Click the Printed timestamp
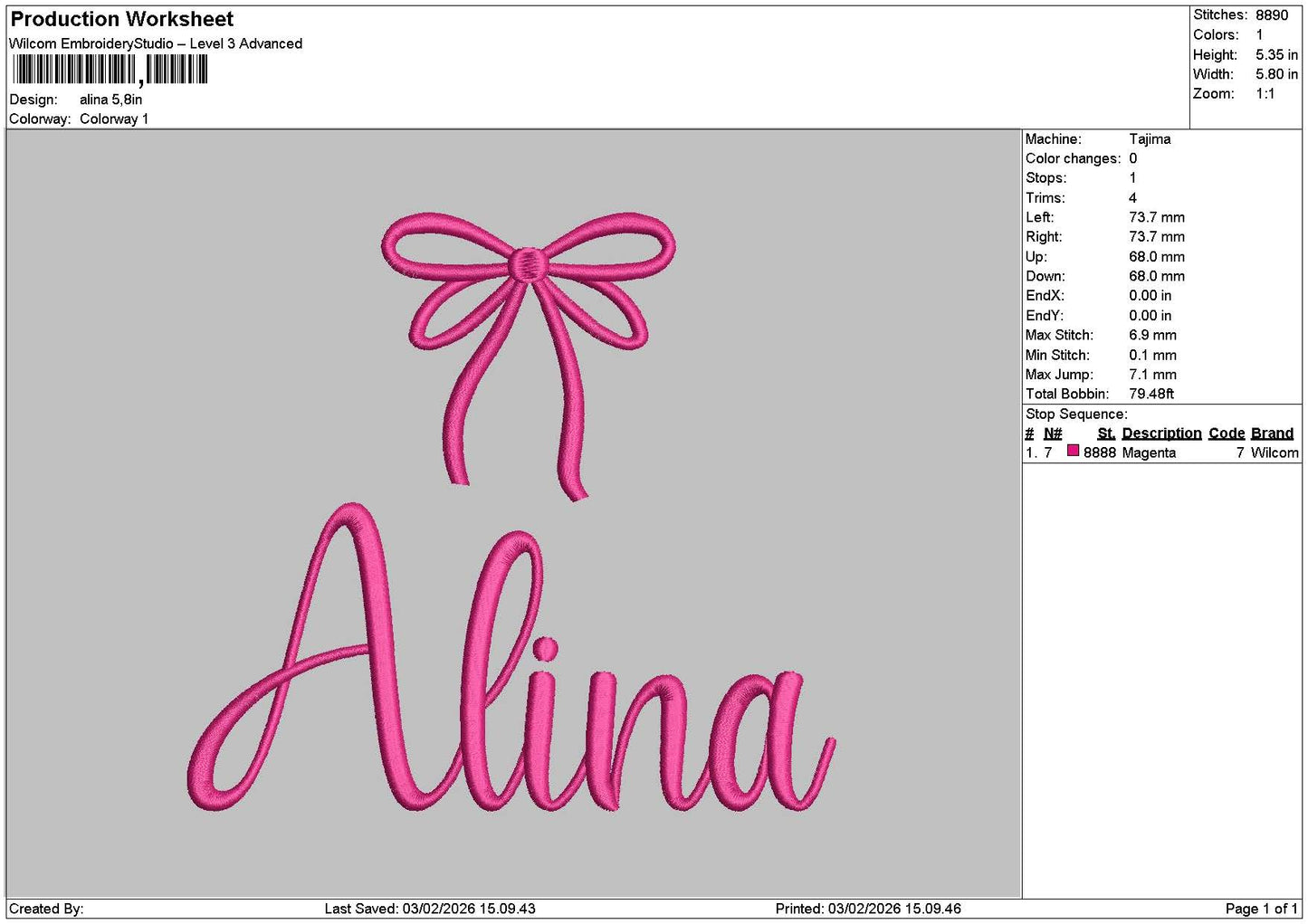The image size is (1308, 924). (868, 909)
